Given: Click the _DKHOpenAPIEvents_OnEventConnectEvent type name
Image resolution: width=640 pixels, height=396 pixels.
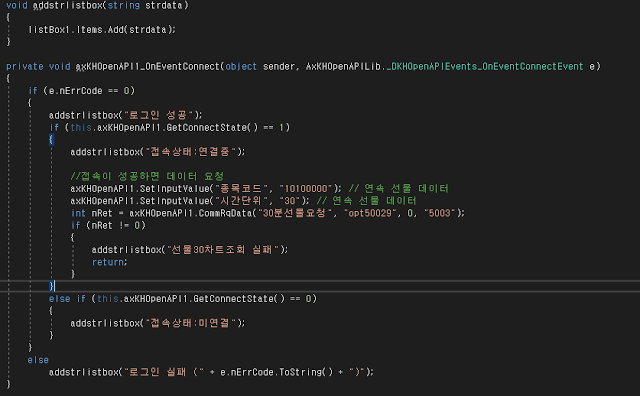Looking at the screenshot, I should click(485, 67).
